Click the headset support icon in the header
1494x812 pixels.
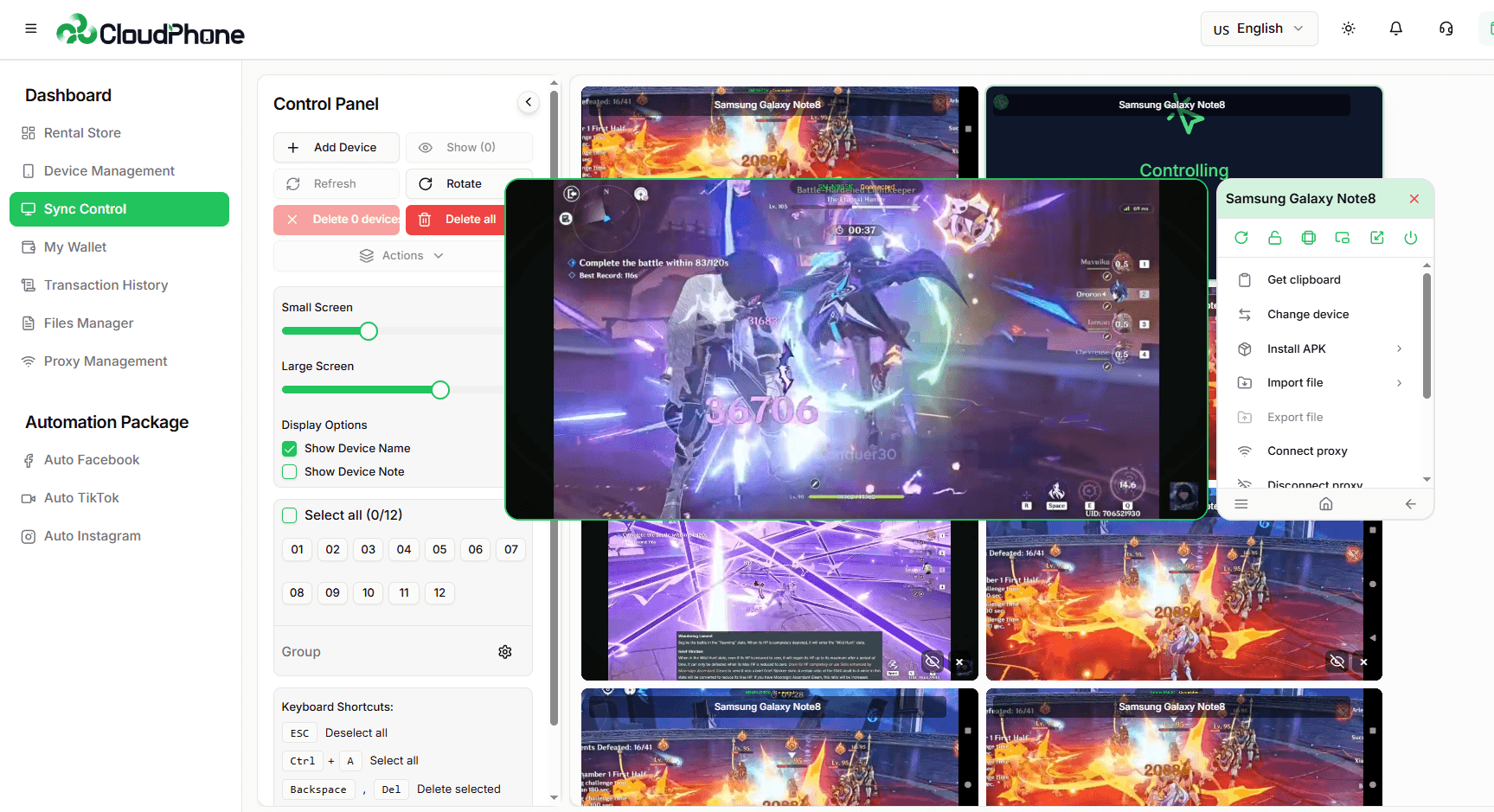(1446, 29)
